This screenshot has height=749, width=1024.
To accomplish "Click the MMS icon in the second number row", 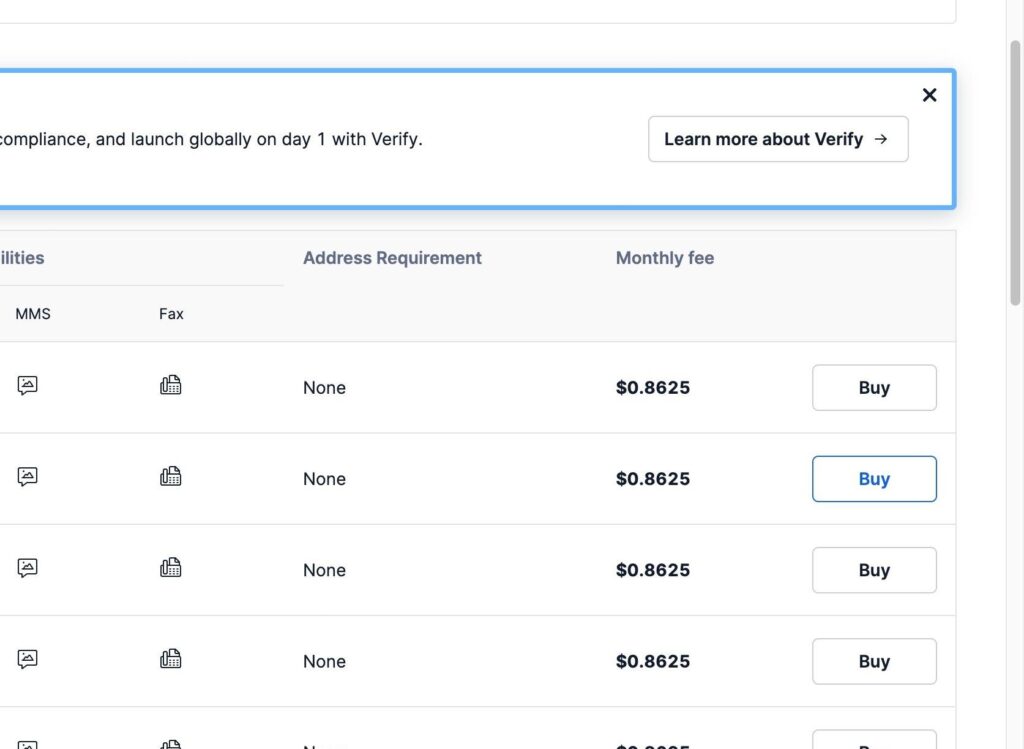I will (28, 477).
